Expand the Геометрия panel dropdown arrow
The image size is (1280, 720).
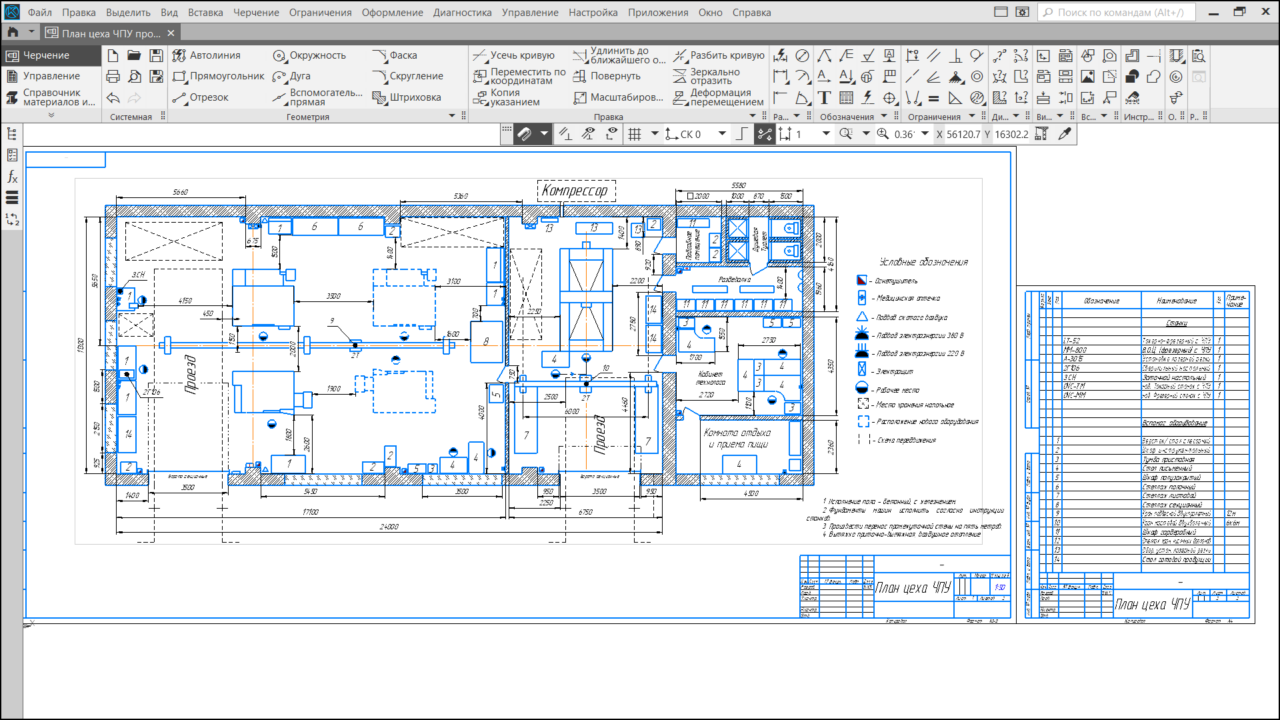point(451,117)
